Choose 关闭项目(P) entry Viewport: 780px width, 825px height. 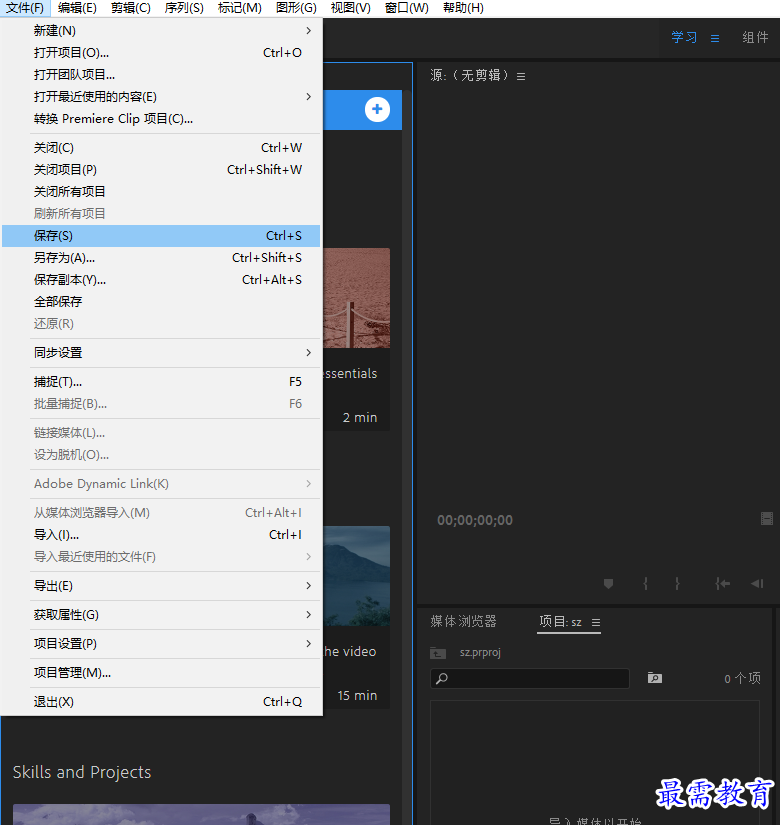[x=161, y=170]
